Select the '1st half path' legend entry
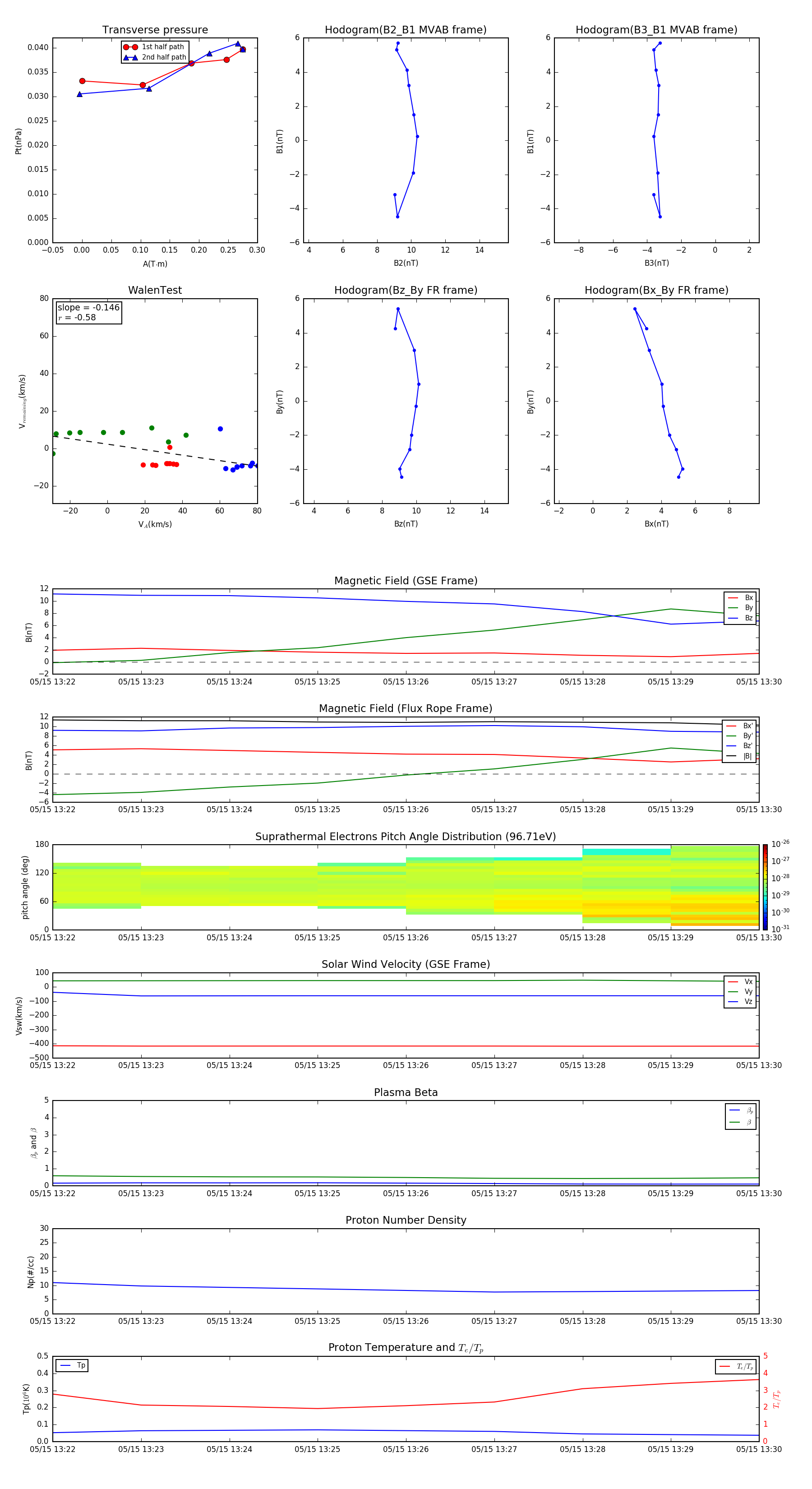This screenshot has width=812, height=1489. pos(154,47)
